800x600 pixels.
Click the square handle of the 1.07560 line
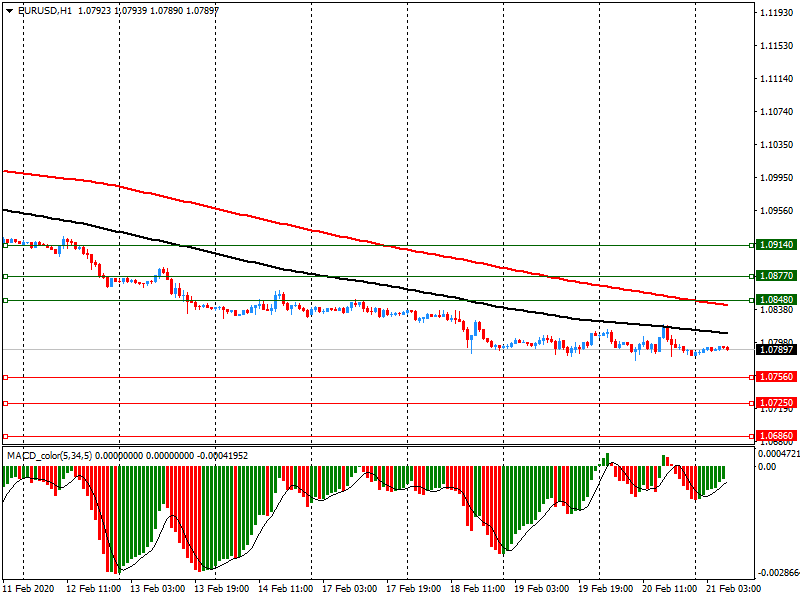[6, 377]
